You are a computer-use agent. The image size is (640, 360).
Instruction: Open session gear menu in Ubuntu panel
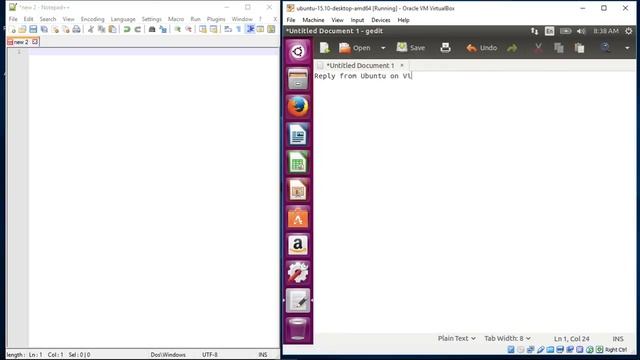[x=629, y=31]
